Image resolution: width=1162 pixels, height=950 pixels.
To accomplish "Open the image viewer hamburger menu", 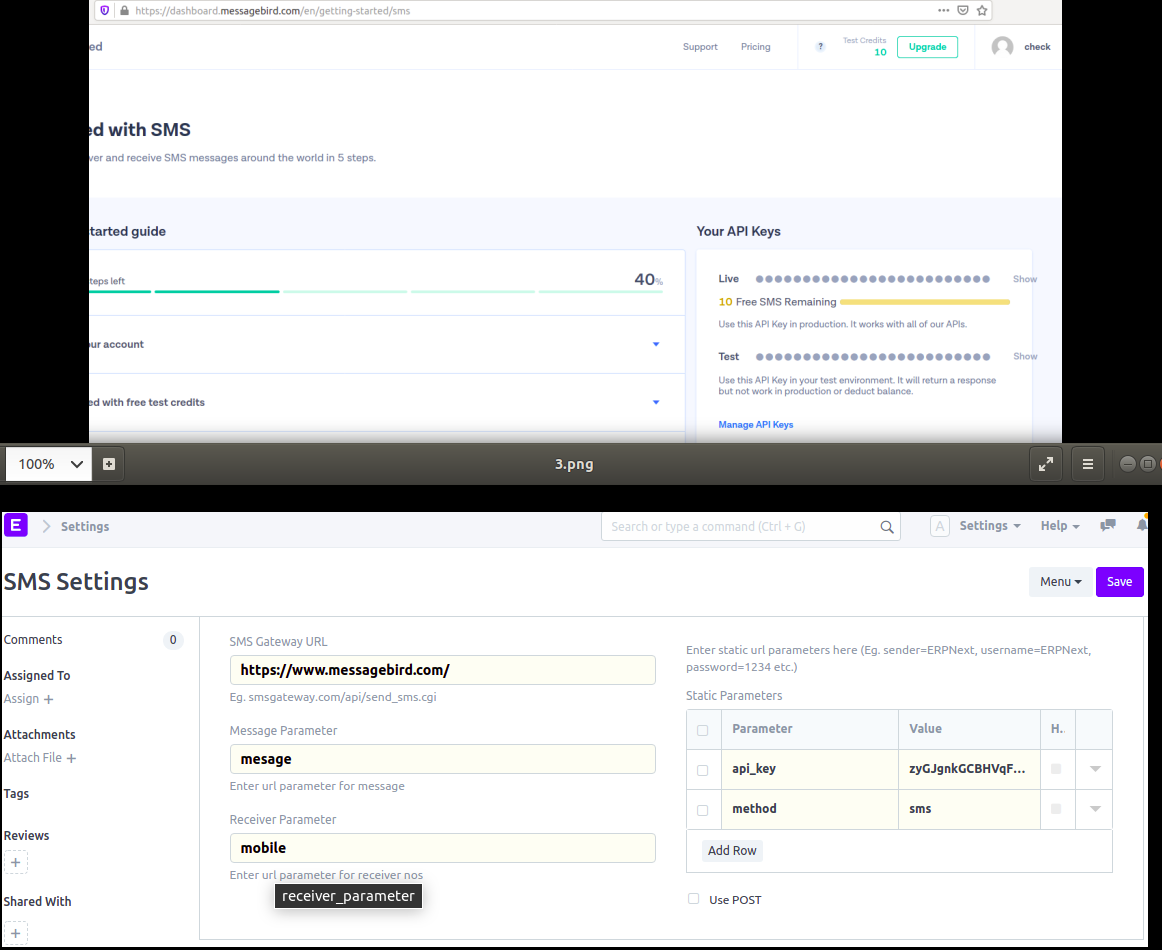I will [1088, 464].
